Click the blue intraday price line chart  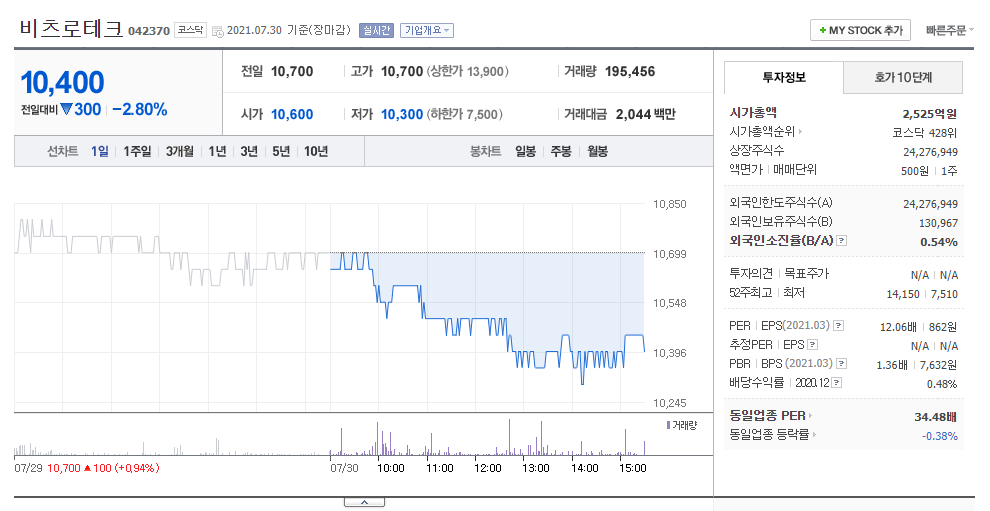487,318
